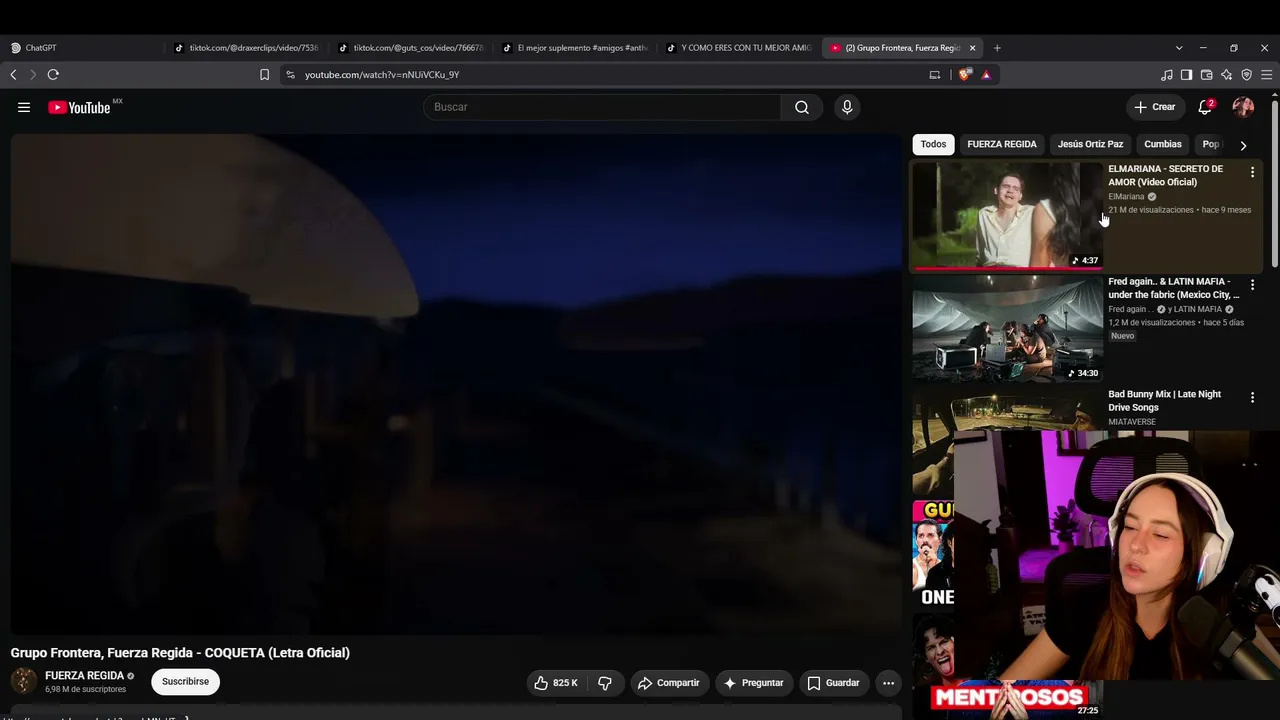
Task: Open the account avatar menu
Action: tap(1243, 107)
